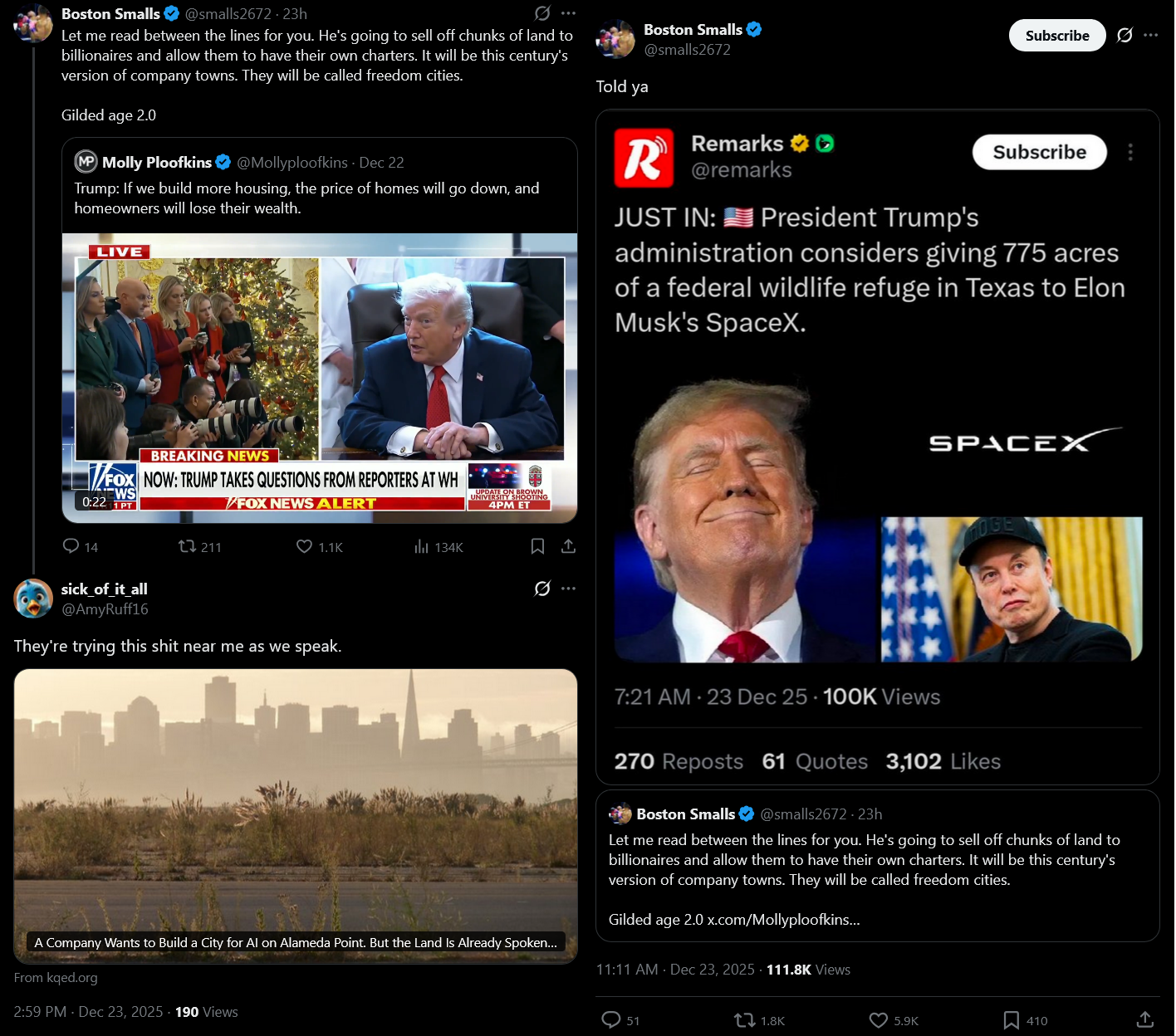Share the 'Told ya' post at bottom right
Screen dimensions: 1176x1036
1144,1019
